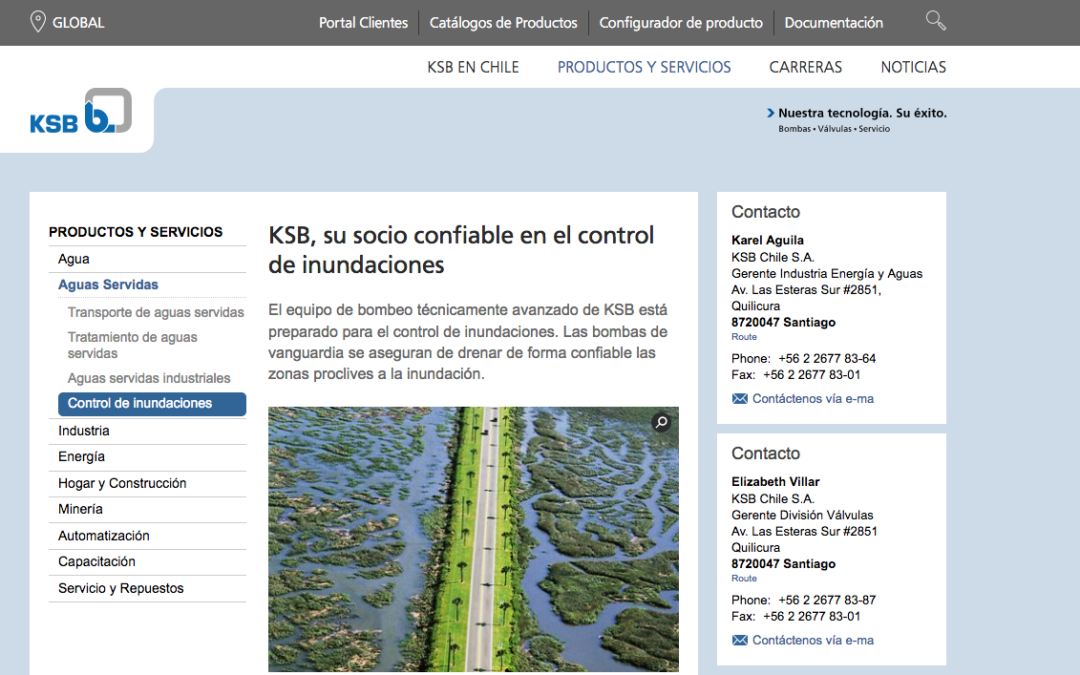Click Contáctenos vía e-mail for Karel Aguila
1080x675 pixels.
point(813,399)
